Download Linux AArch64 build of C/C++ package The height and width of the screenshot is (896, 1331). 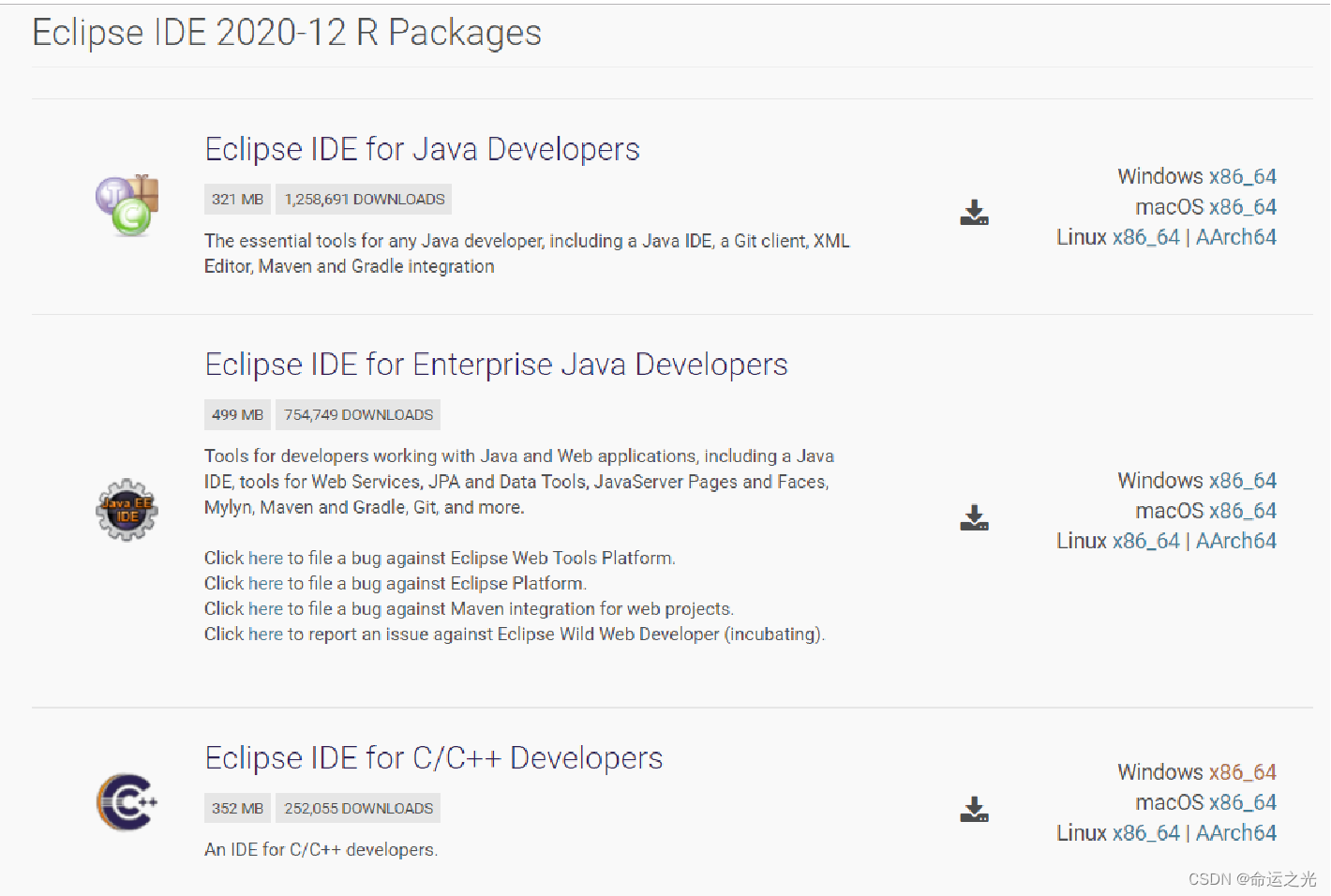point(1235,832)
